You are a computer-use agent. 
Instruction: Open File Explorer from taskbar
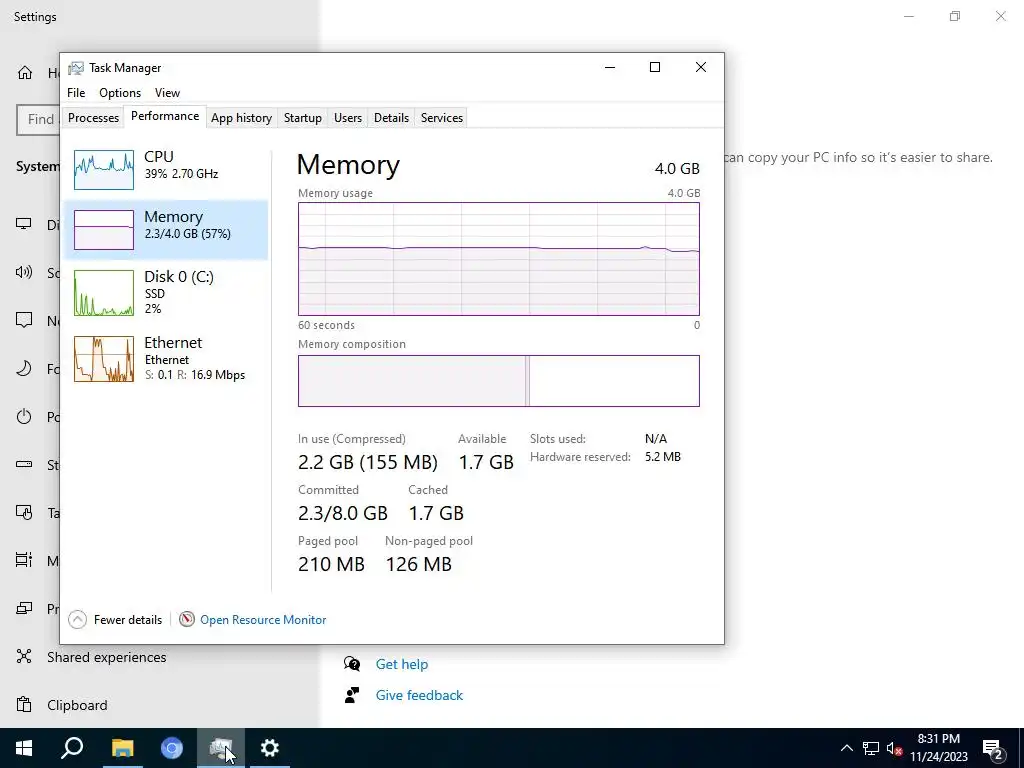[x=122, y=748]
